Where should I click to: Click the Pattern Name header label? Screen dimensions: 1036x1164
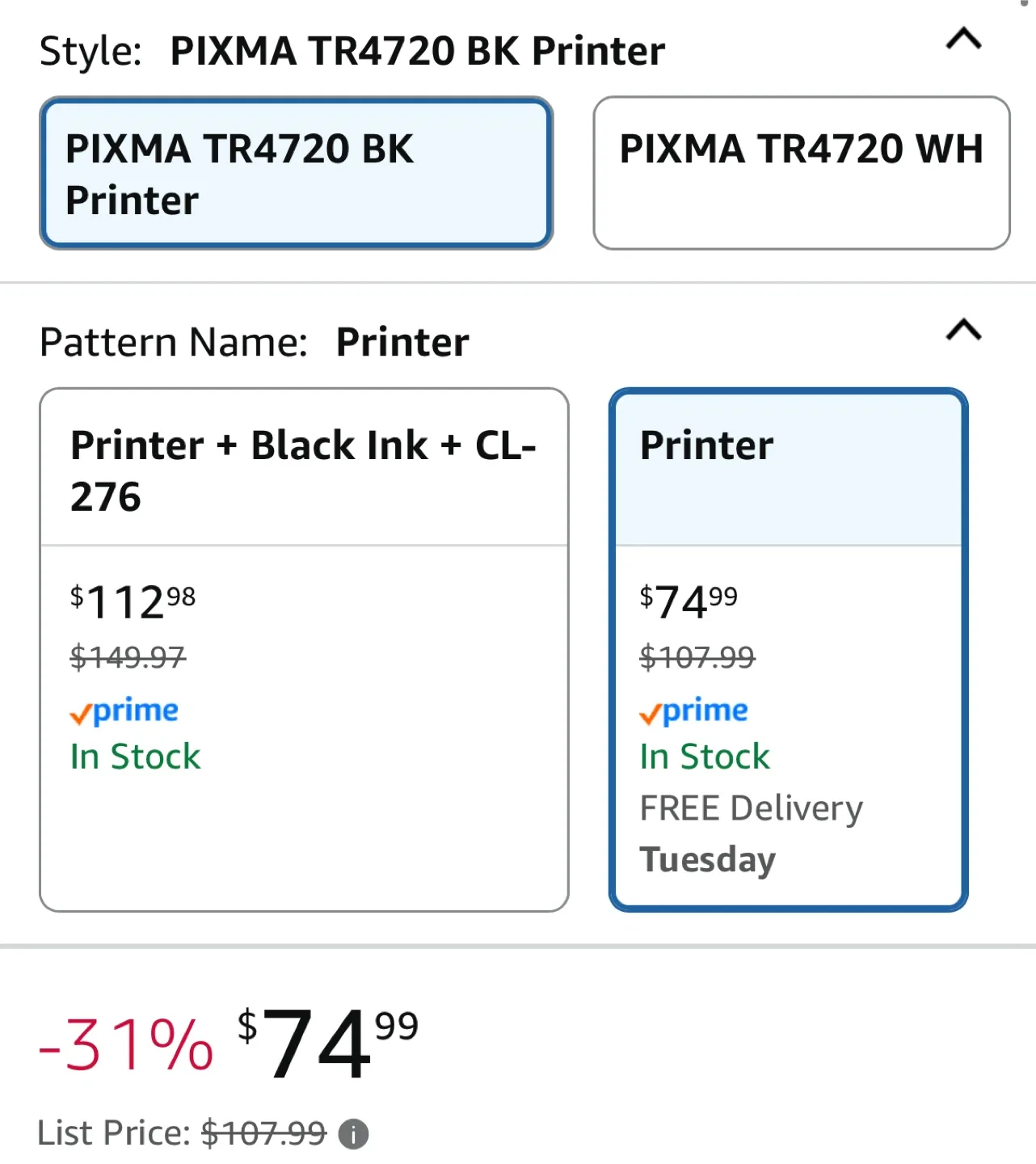[x=173, y=341]
